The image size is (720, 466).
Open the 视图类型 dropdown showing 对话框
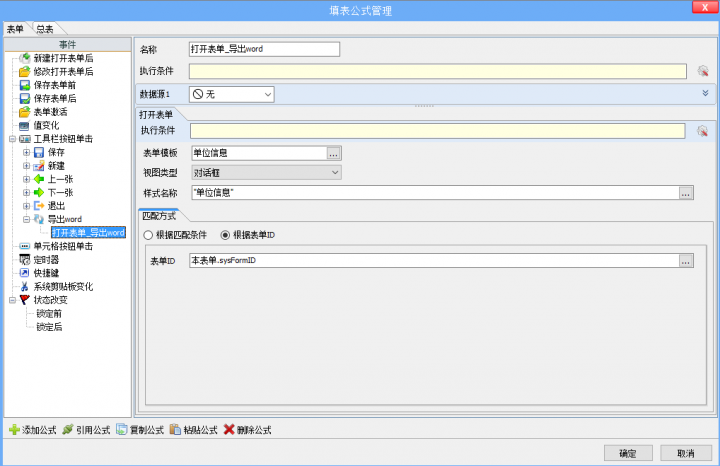[x=266, y=173]
